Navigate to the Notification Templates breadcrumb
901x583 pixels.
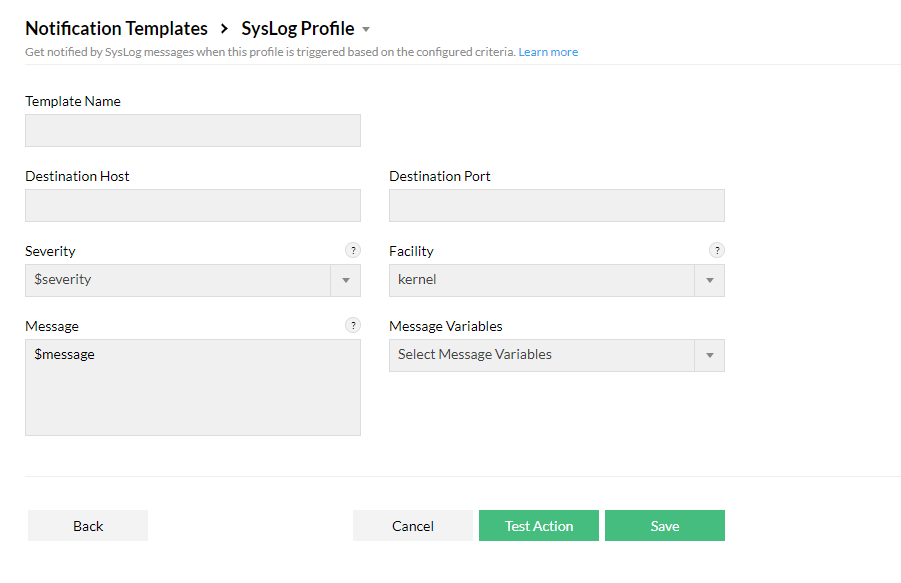pyautogui.click(x=116, y=28)
